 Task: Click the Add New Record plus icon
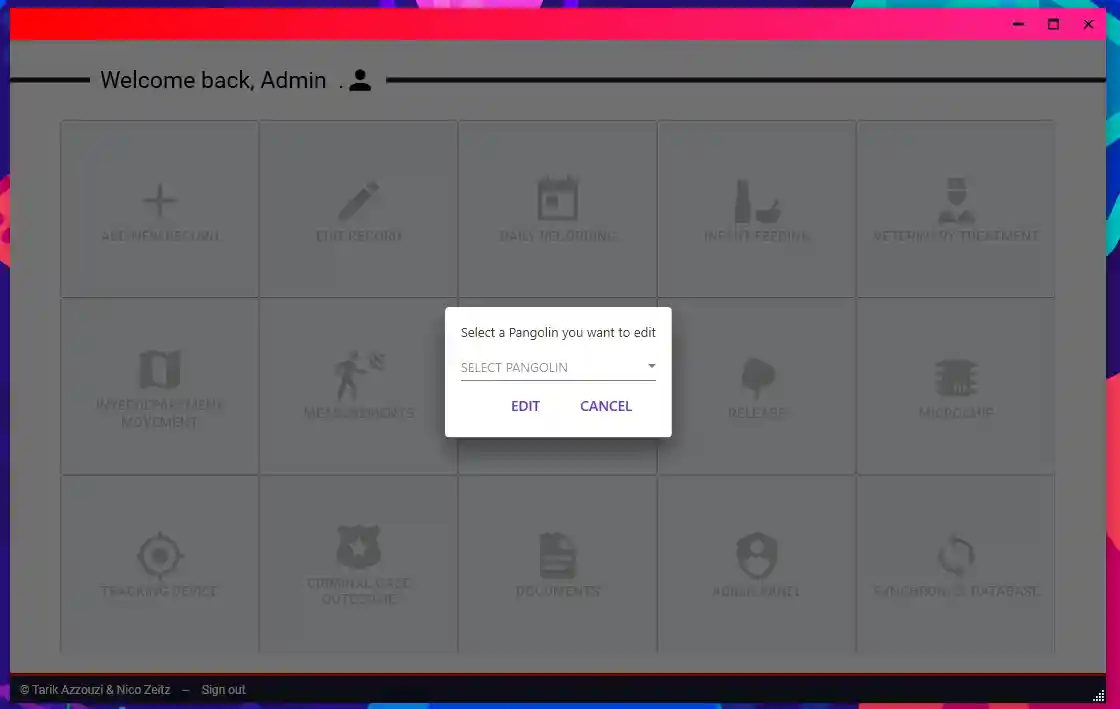(159, 200)
